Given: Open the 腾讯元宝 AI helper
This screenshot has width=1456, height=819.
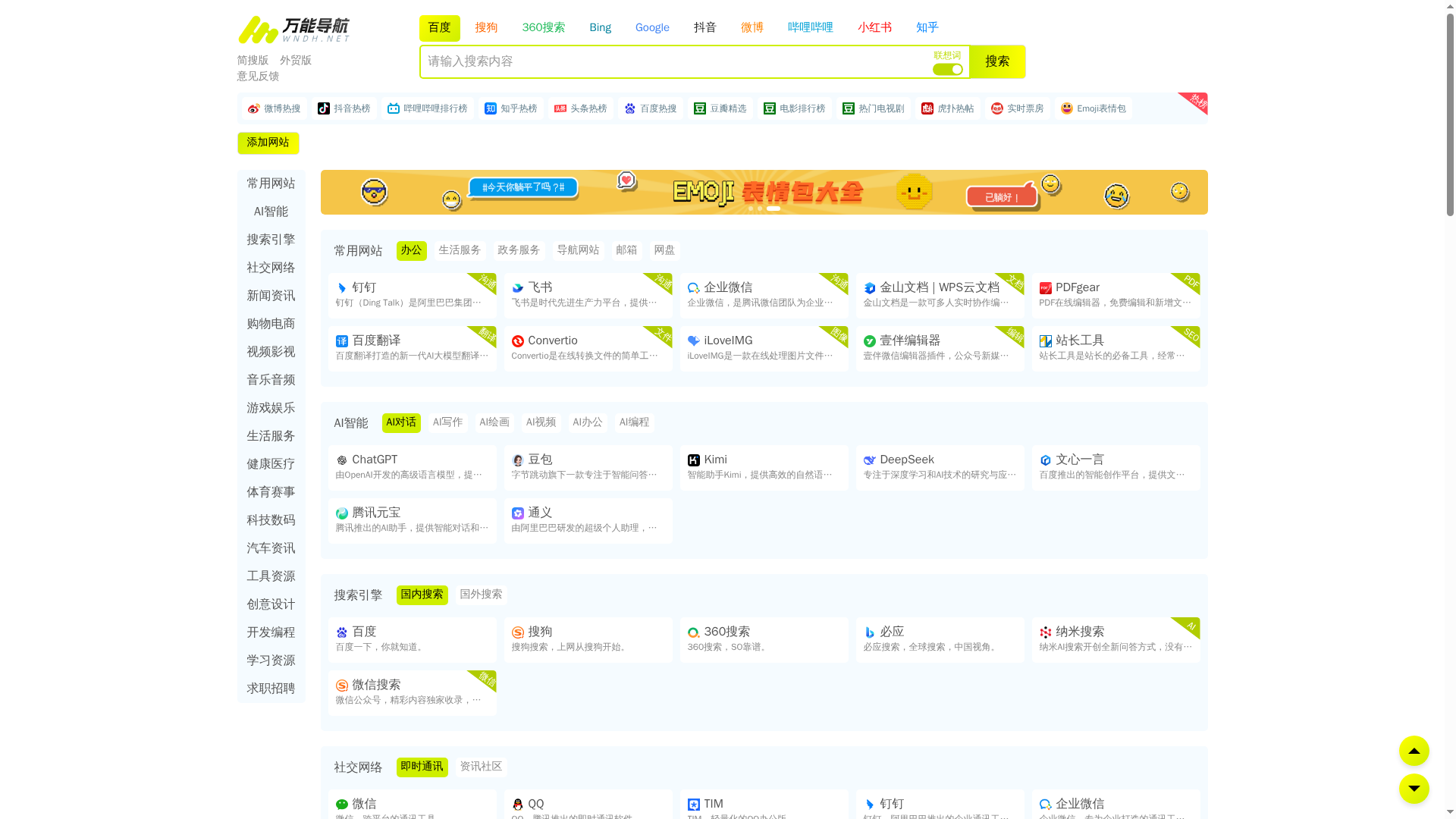Looking at the screenshot, I should (x=412, y=520).
